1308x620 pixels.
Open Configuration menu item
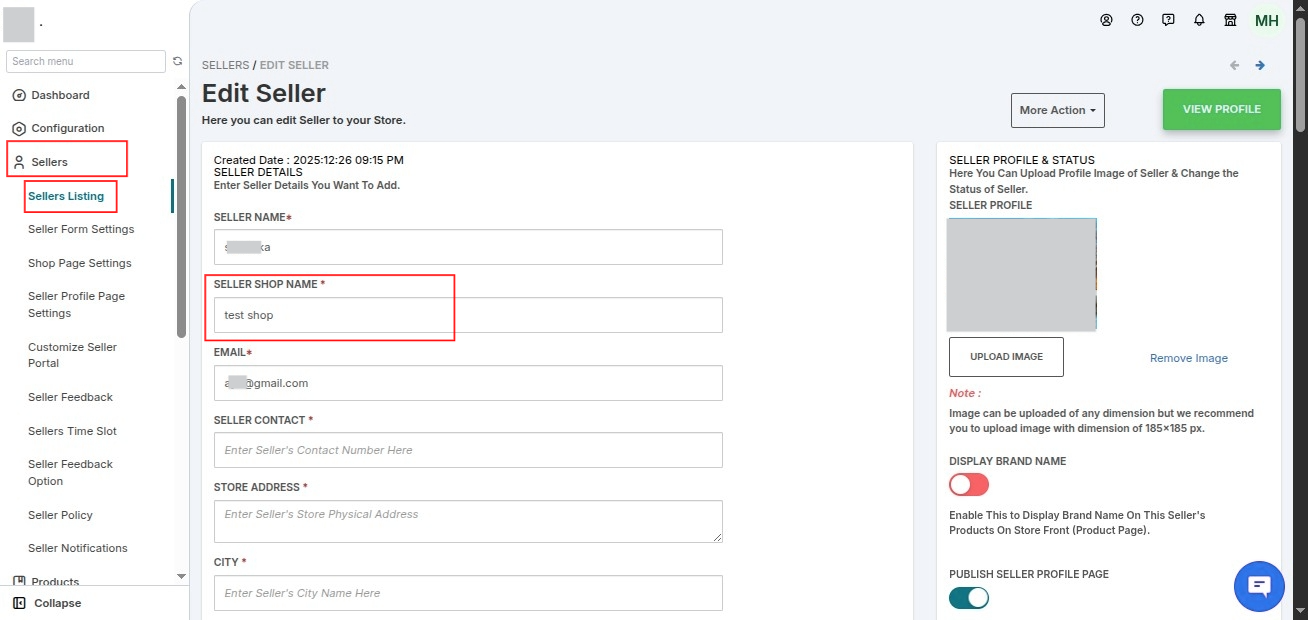click(x=68, y=128)
